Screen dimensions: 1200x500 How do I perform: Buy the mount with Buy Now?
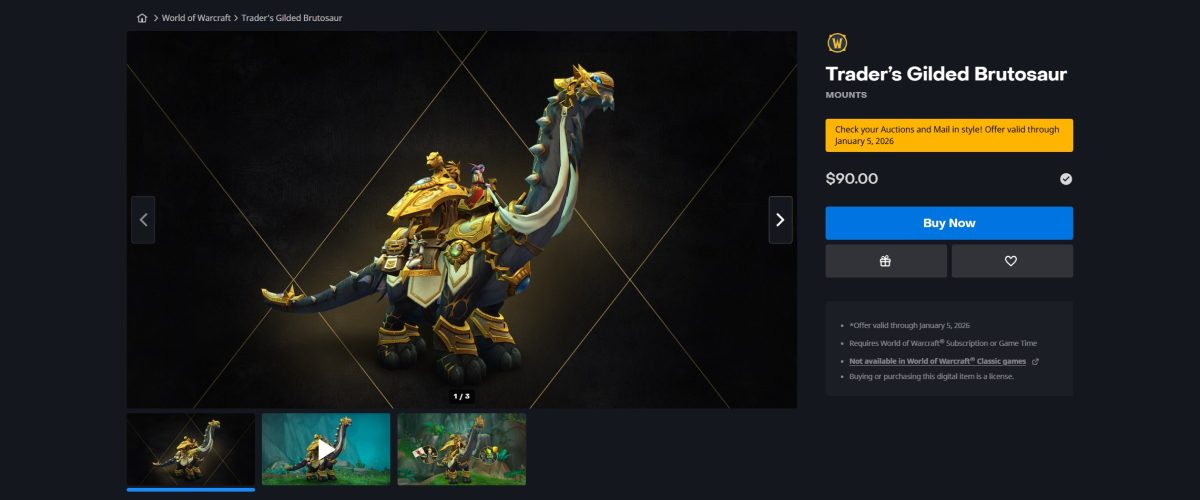click(949, 223)
